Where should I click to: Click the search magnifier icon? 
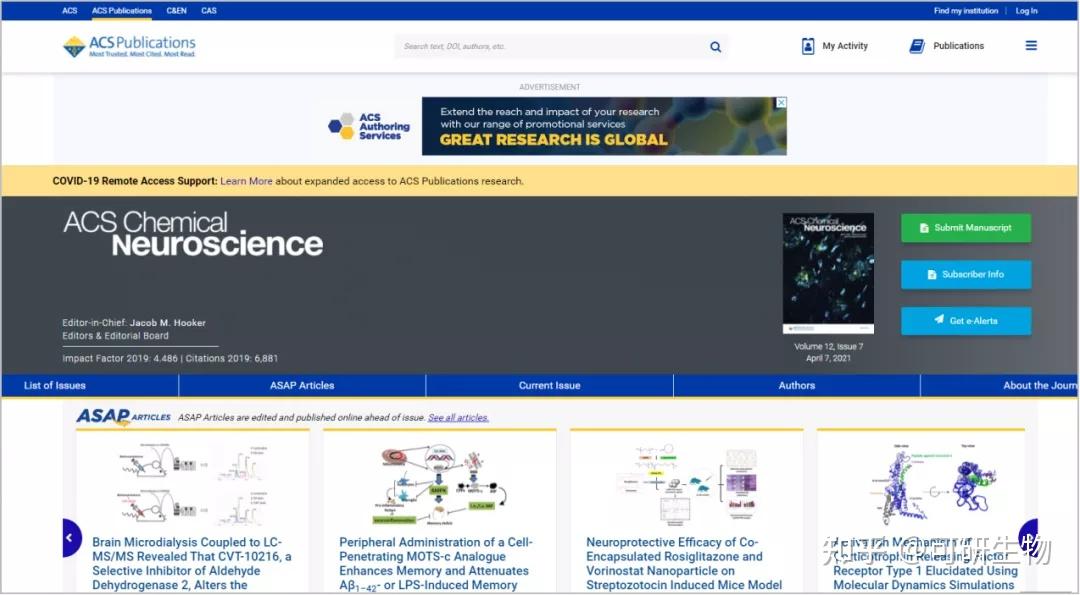(x=715, y=46)
